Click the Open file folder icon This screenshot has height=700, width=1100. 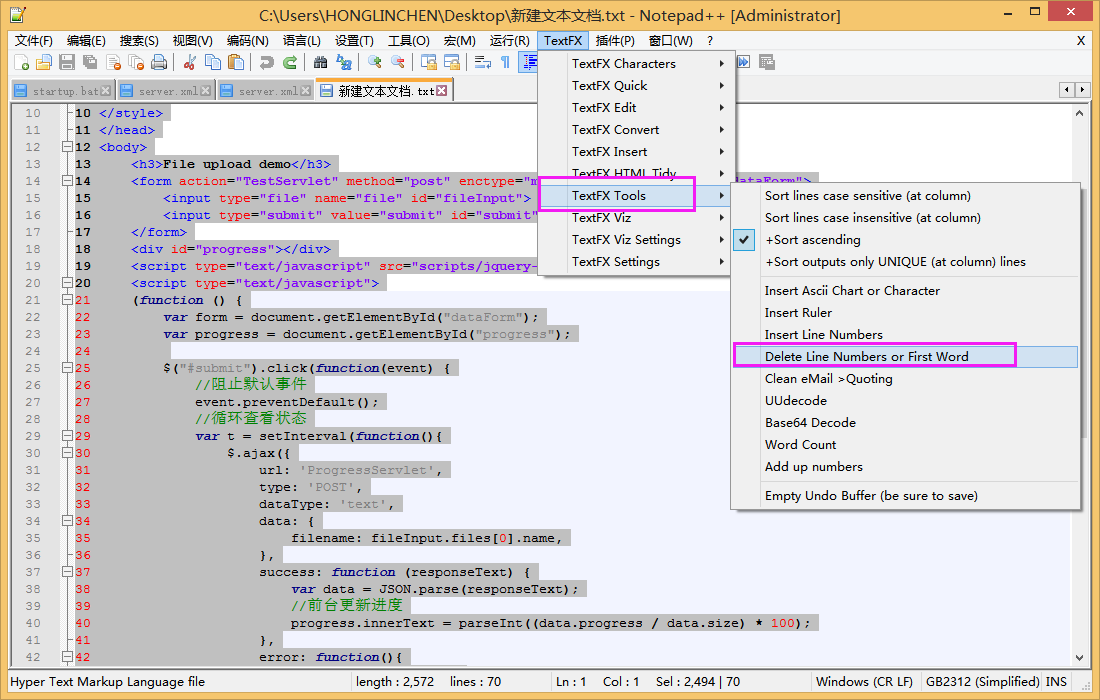tap(43, 62)
